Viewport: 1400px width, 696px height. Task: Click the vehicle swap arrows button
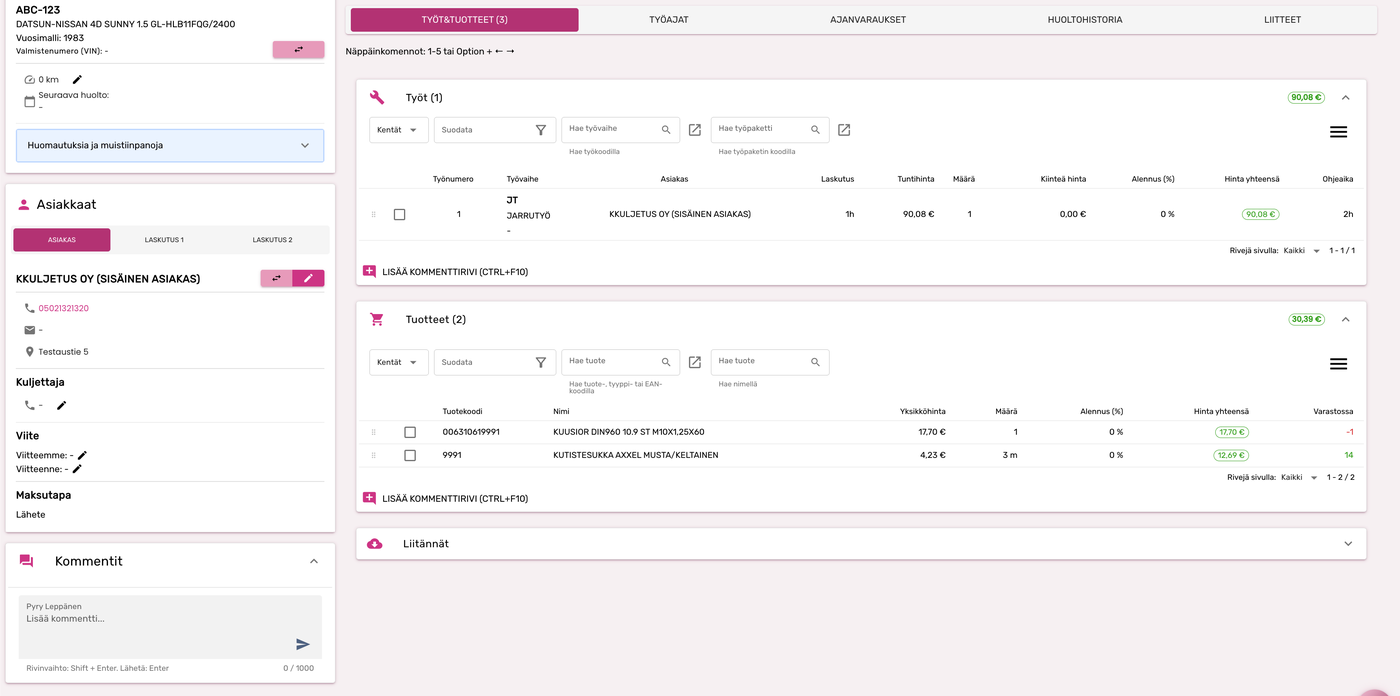298,50
